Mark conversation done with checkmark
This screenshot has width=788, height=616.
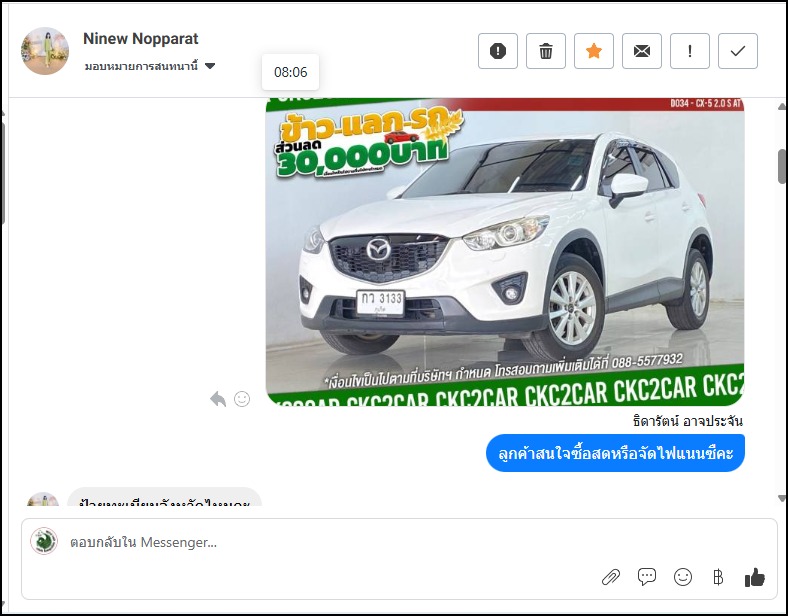pyautogui.click(x=738, y=51)
